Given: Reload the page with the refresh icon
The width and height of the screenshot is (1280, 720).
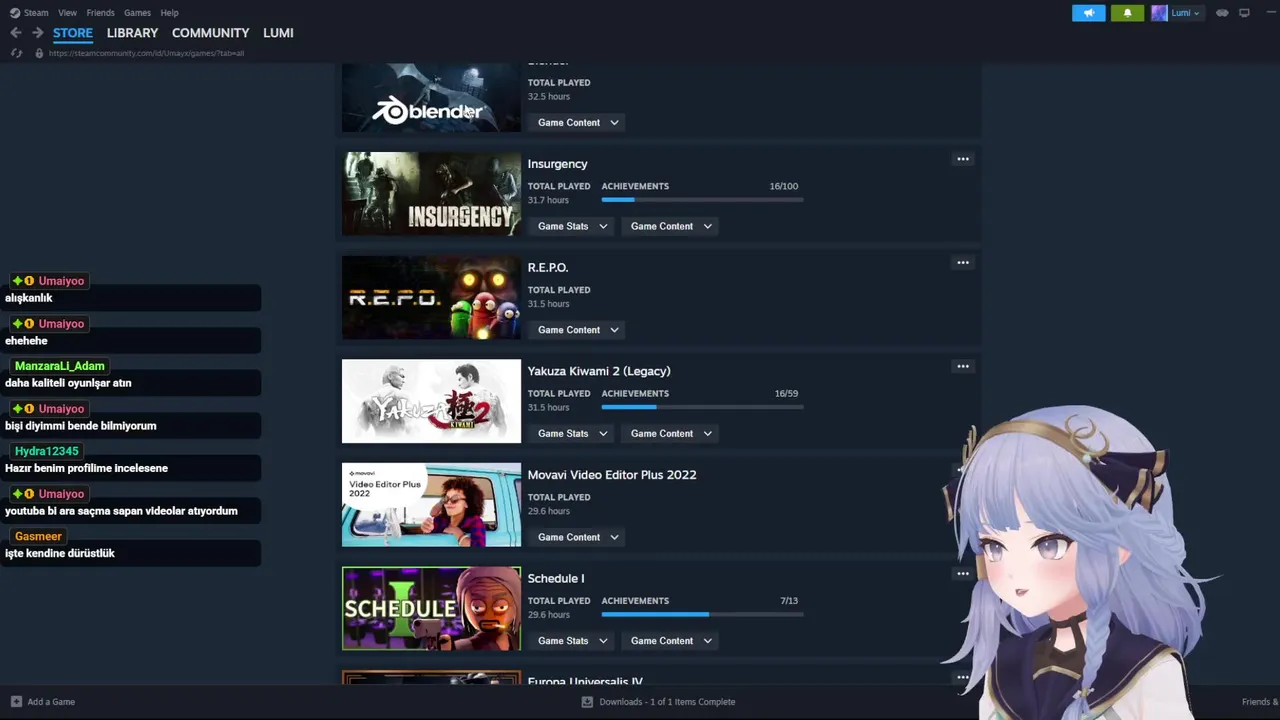Looking at the screenshot, I should [16, 53].
